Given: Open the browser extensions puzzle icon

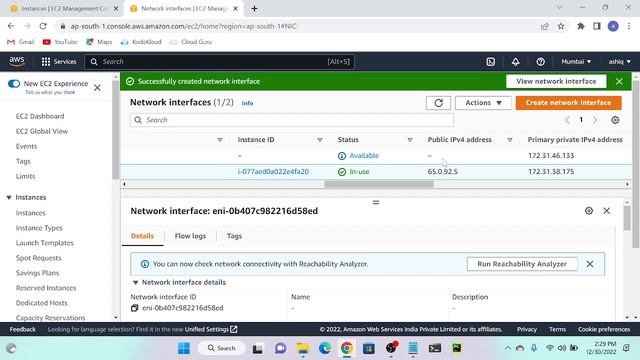Looking at the screenshot, I should [580, 26].
